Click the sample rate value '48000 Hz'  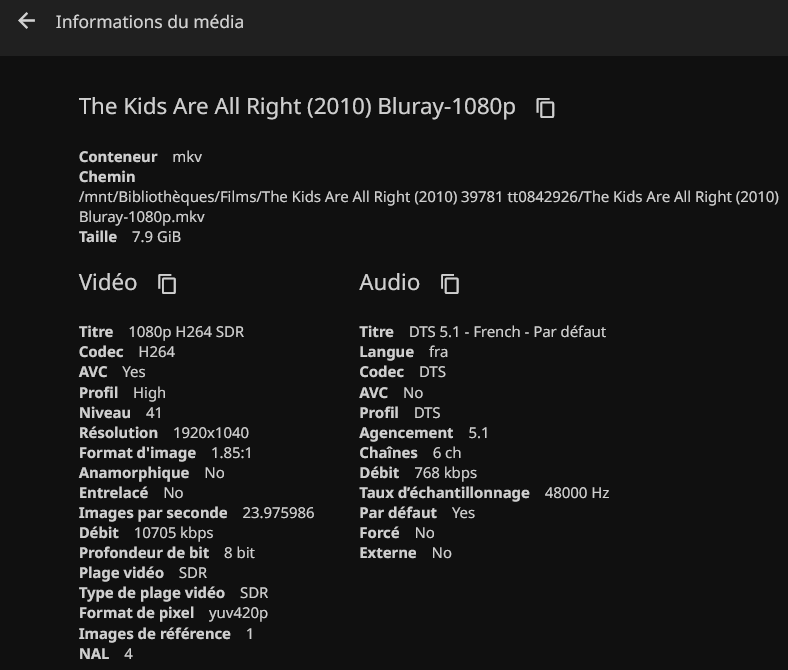(x=577, y=493)
